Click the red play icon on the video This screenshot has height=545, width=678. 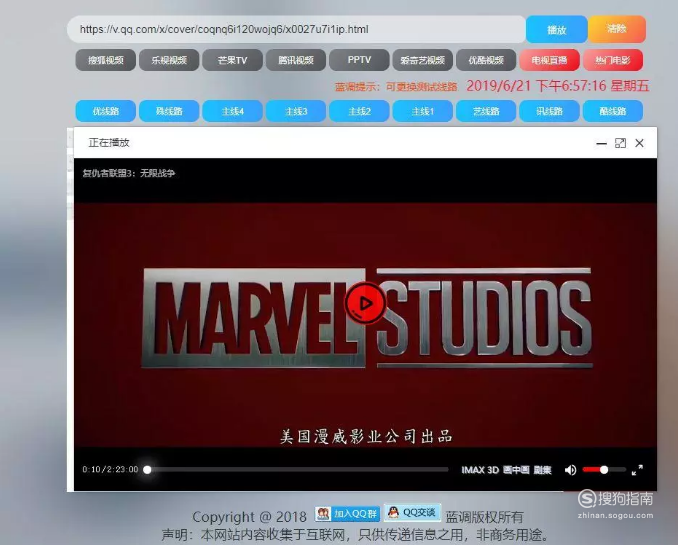pyautogui.click(x=365, y=303)
